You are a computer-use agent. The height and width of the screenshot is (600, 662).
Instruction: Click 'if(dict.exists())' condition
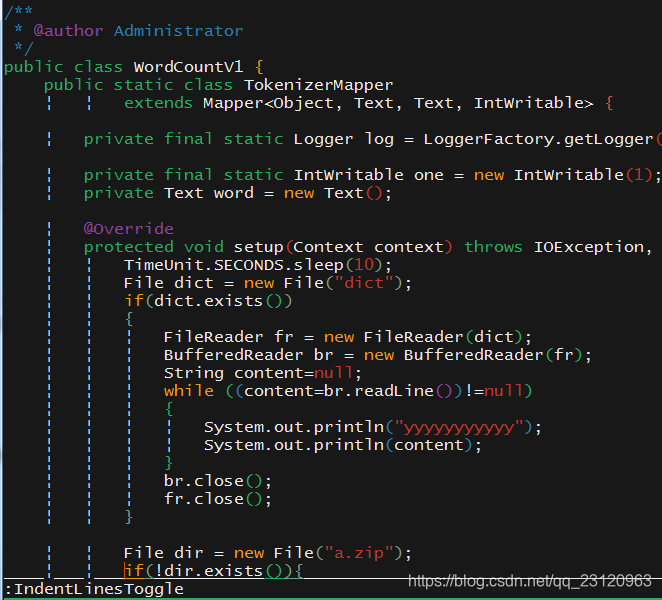click(208, 301)
